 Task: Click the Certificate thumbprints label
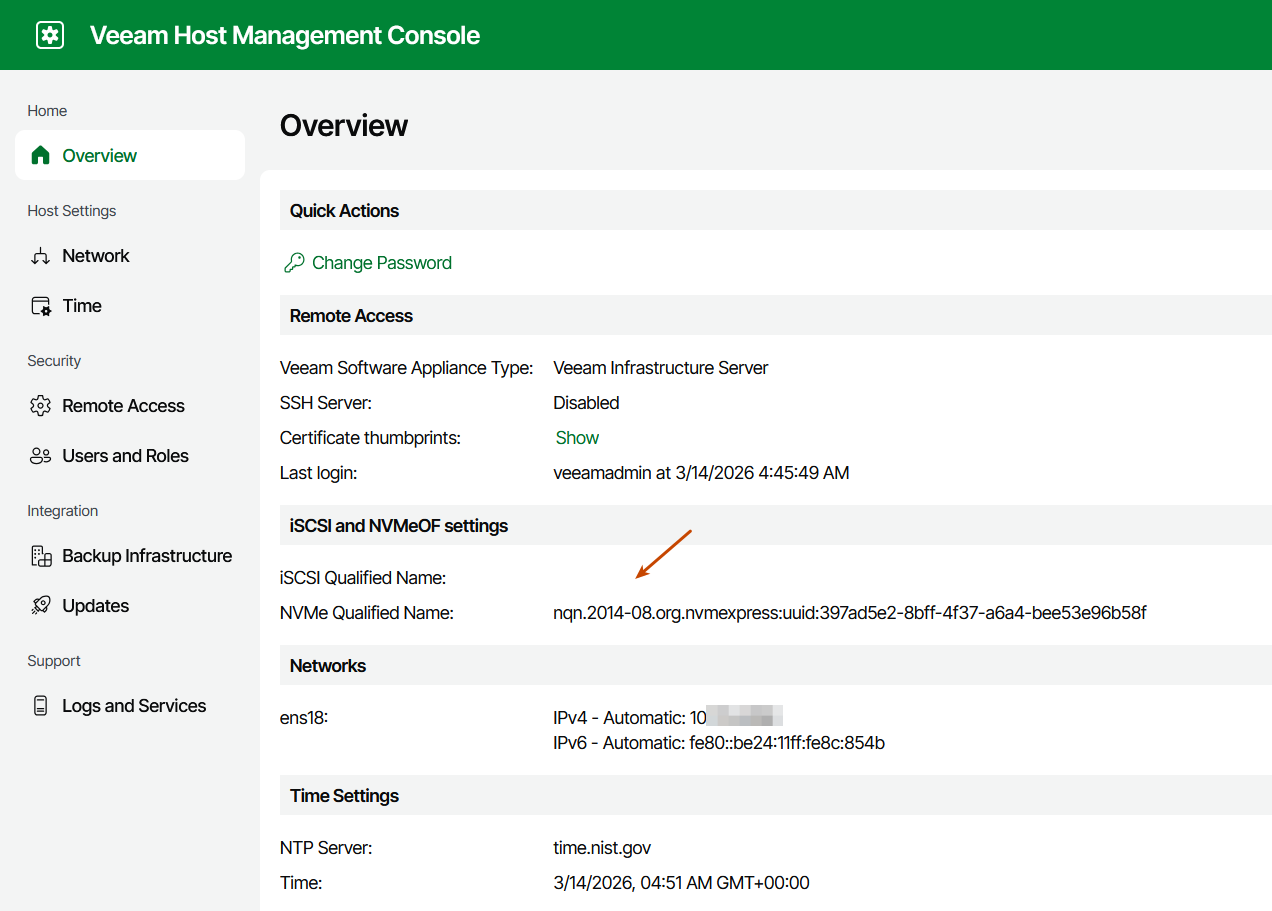click(370, 438)
